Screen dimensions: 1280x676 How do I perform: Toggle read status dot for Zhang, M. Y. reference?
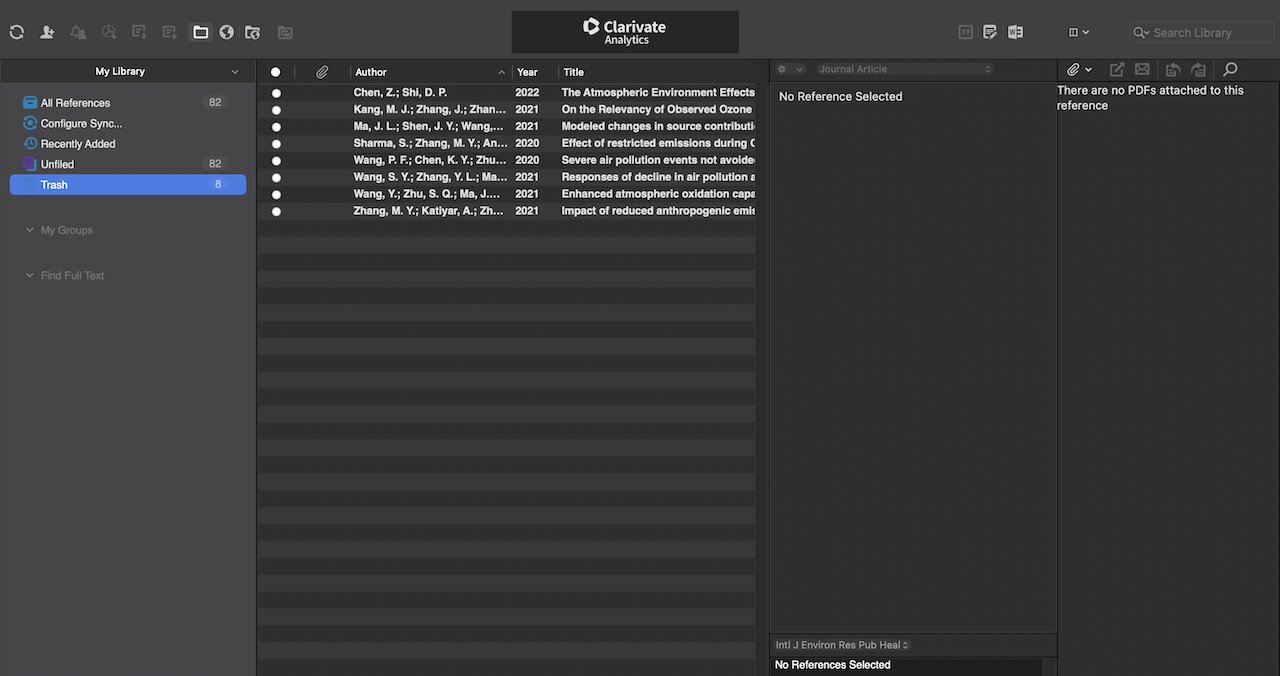pyautogui.click(x=276, y=212)
